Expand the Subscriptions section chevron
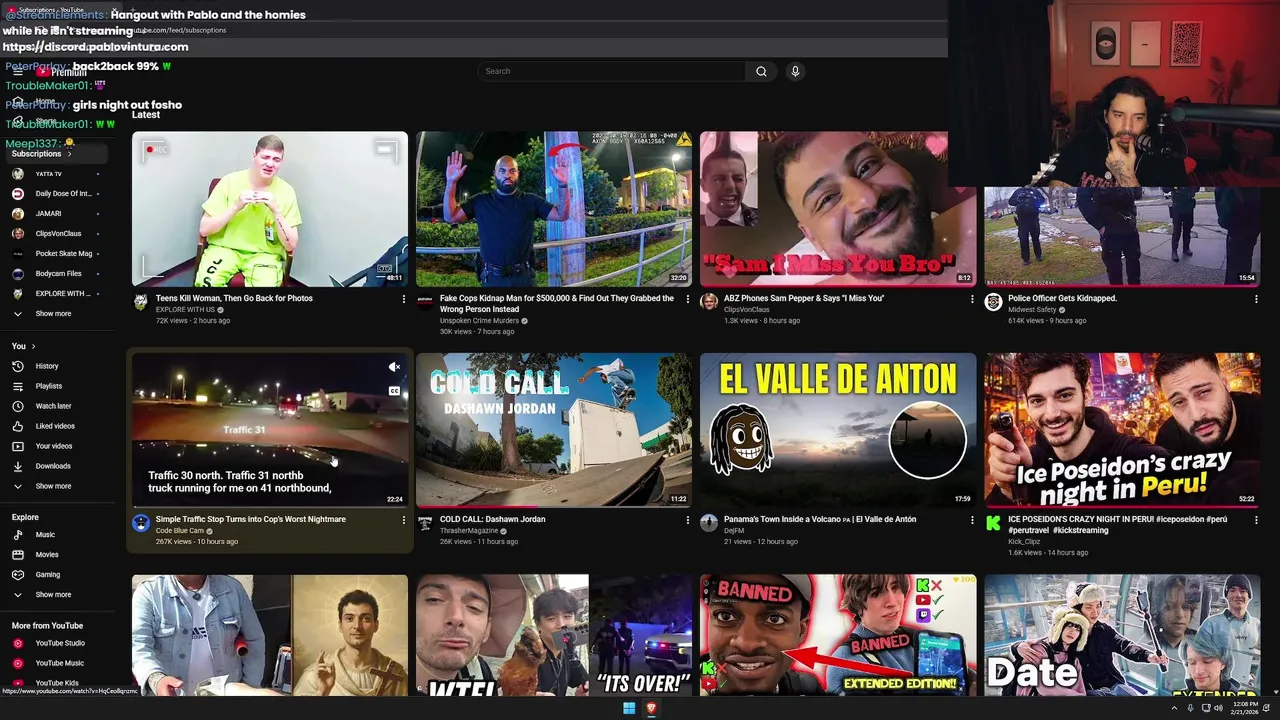 69,154
